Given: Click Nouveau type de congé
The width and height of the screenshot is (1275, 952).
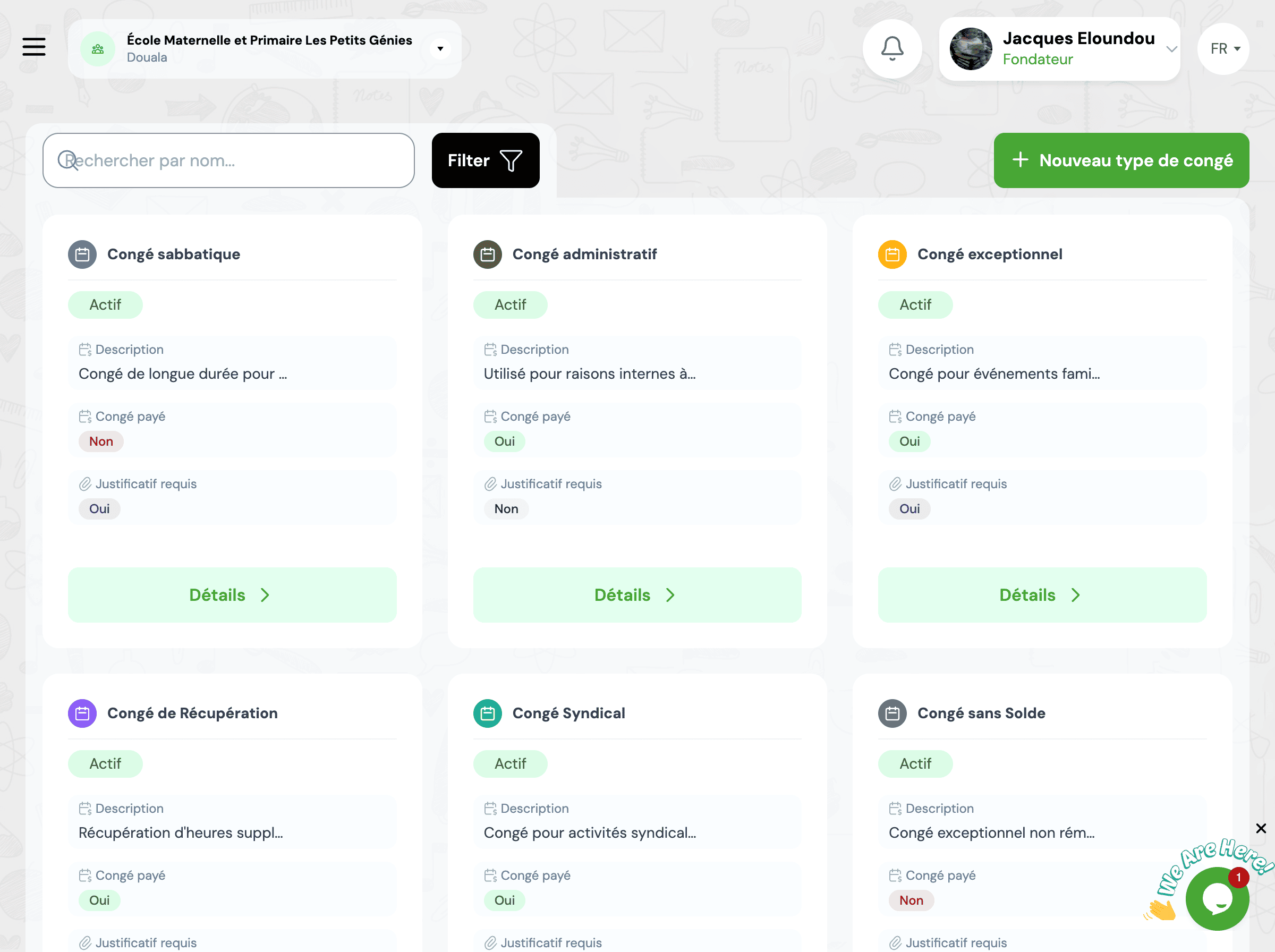Looking at the screenshot, I should [x=1120, y=160].
